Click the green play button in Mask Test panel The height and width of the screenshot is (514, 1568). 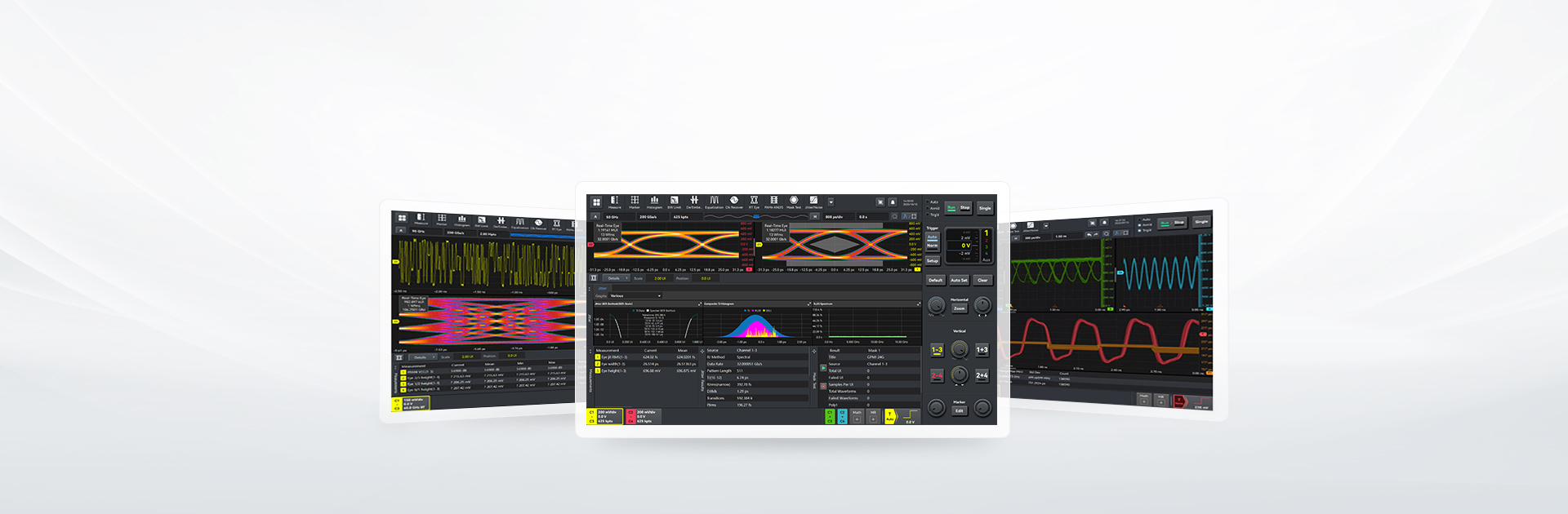(x=823, y=368)
